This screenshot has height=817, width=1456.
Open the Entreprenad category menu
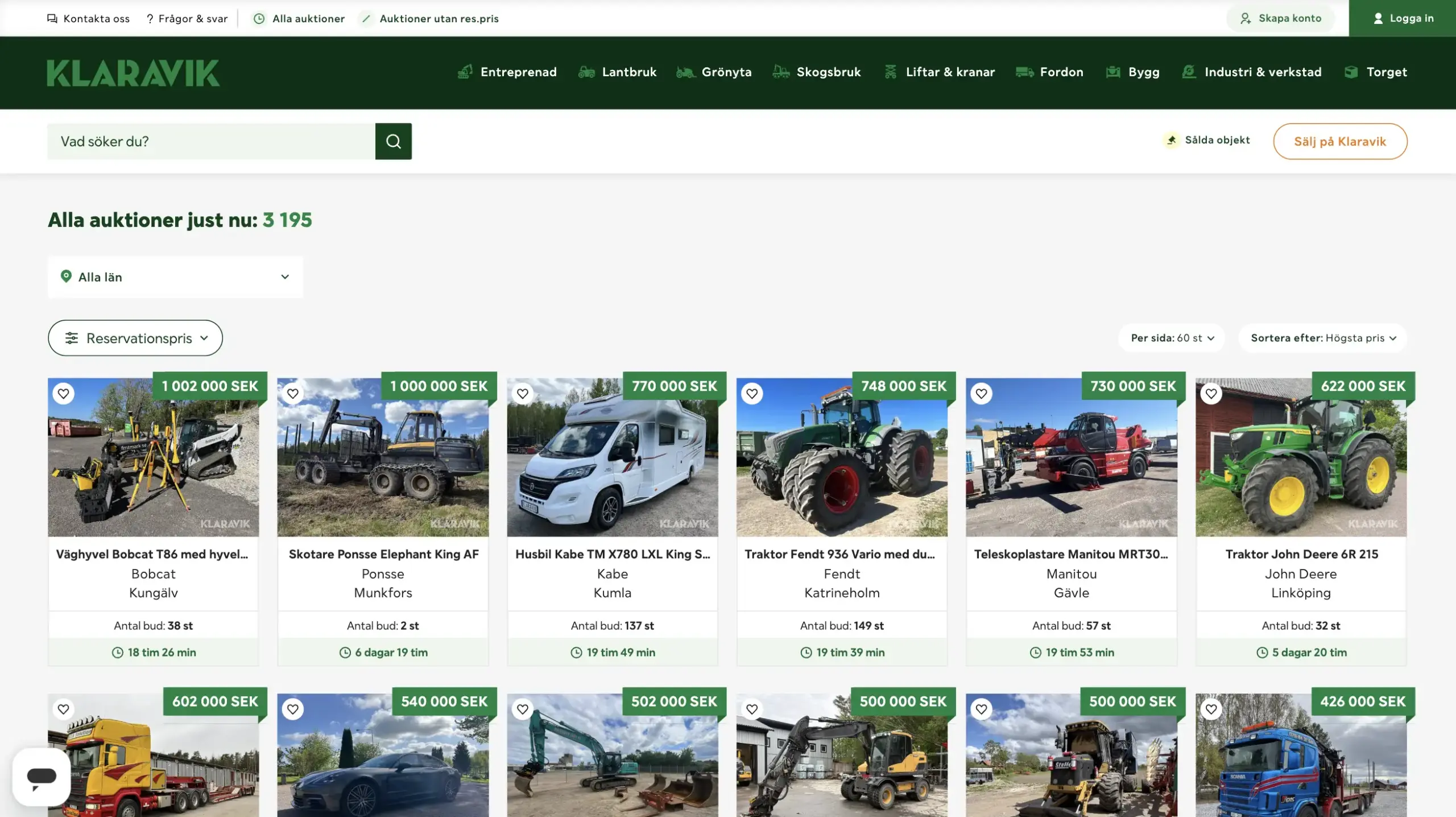[x=507, y=72]
